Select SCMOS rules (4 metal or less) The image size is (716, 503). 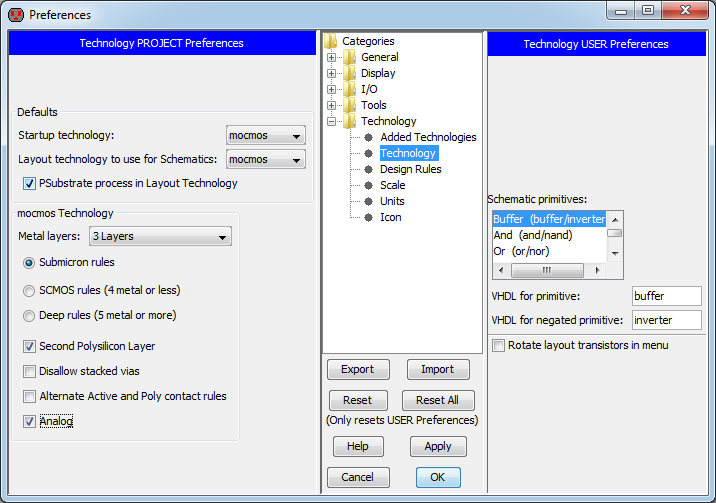point(29,291)
